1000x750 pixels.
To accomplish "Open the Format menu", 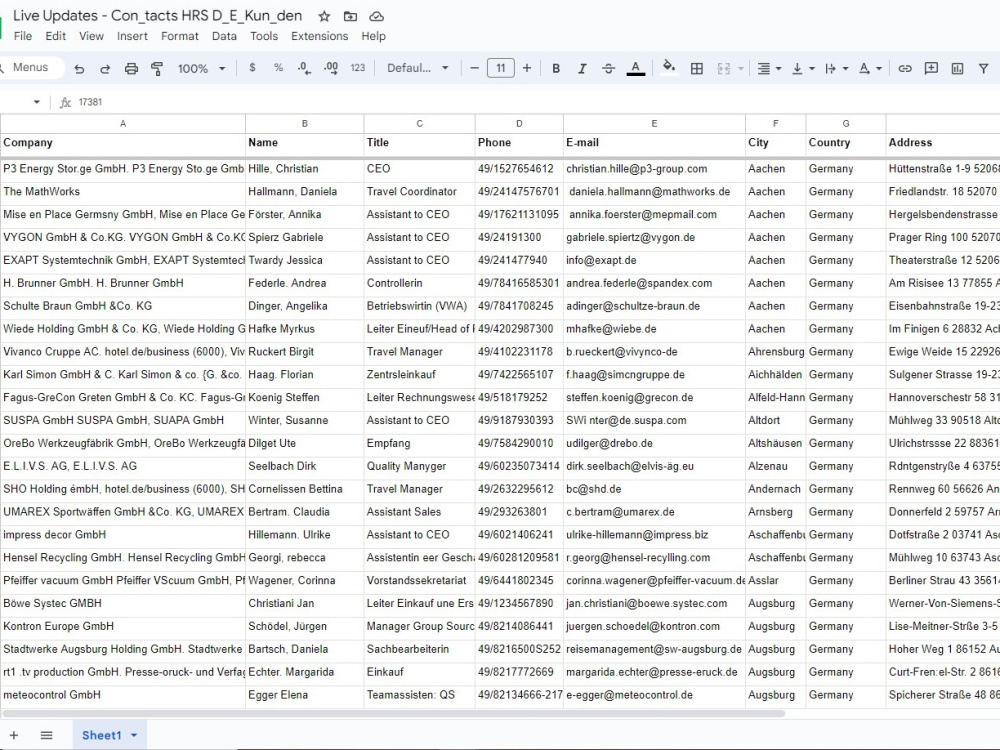I will 180,36.
